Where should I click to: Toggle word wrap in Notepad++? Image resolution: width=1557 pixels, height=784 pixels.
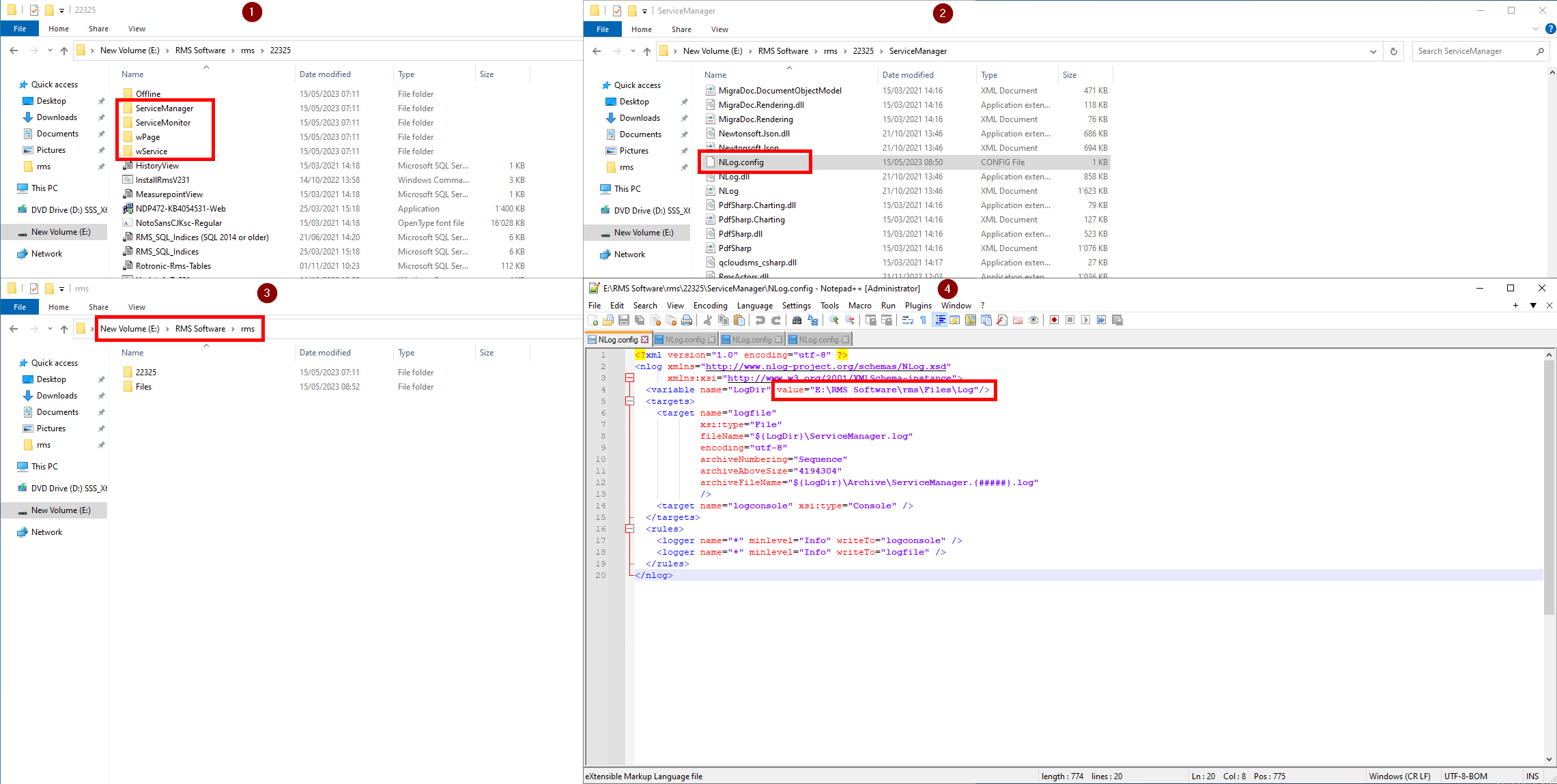coord(907,320)
